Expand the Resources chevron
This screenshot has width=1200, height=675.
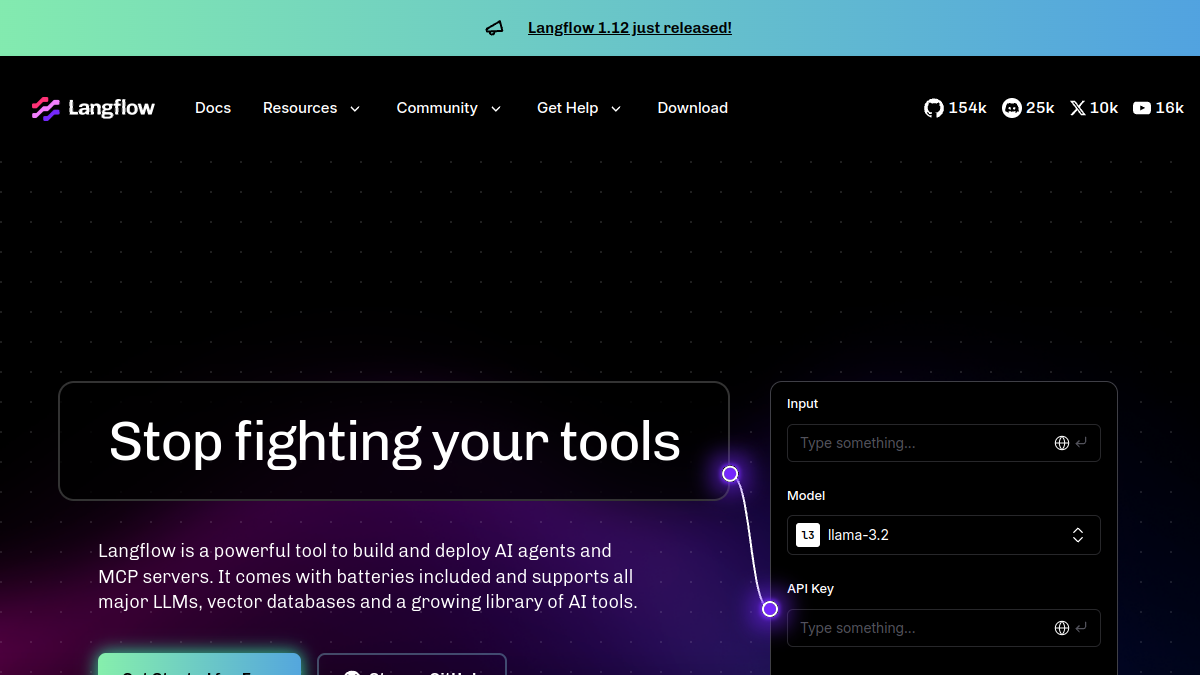354,109
